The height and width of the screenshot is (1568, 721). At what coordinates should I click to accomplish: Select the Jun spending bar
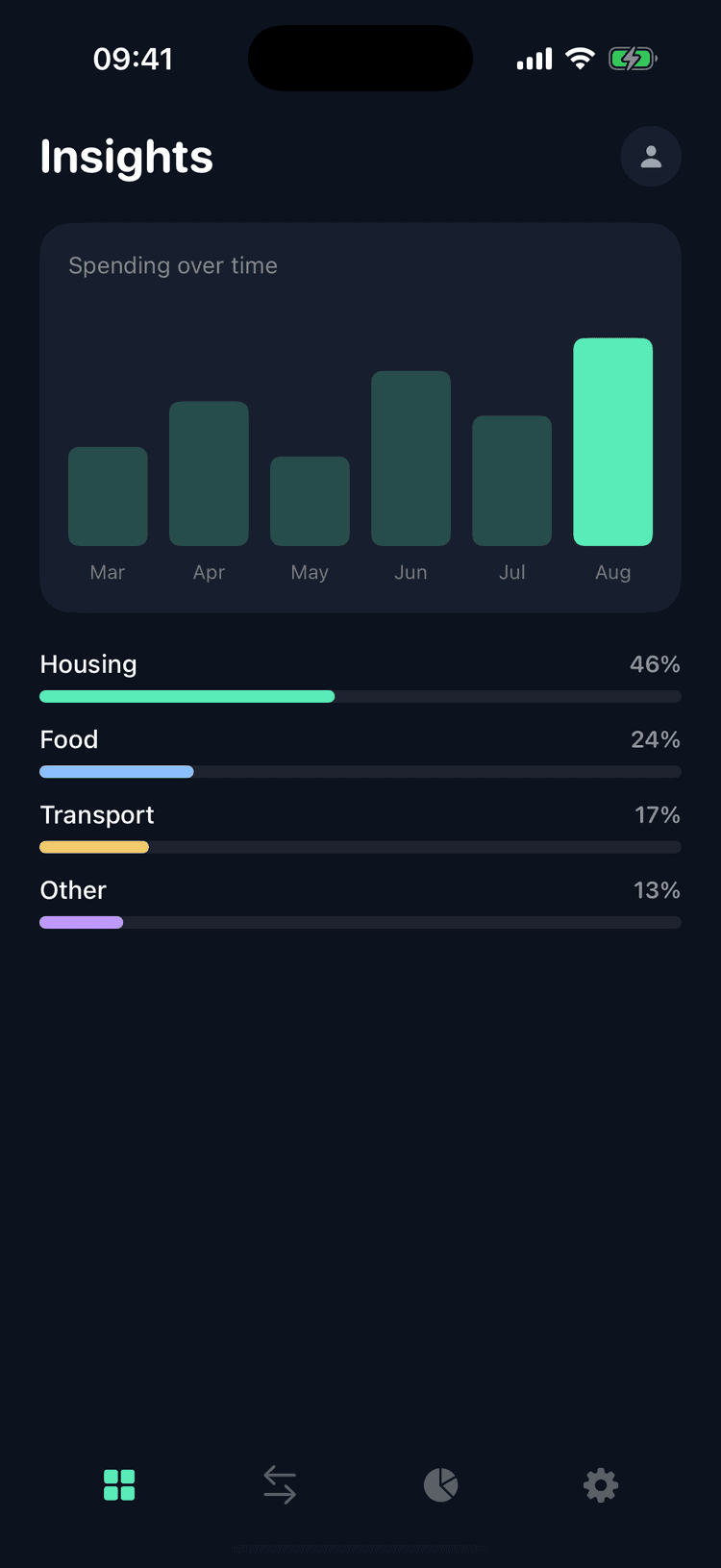(x=410, y=459)
